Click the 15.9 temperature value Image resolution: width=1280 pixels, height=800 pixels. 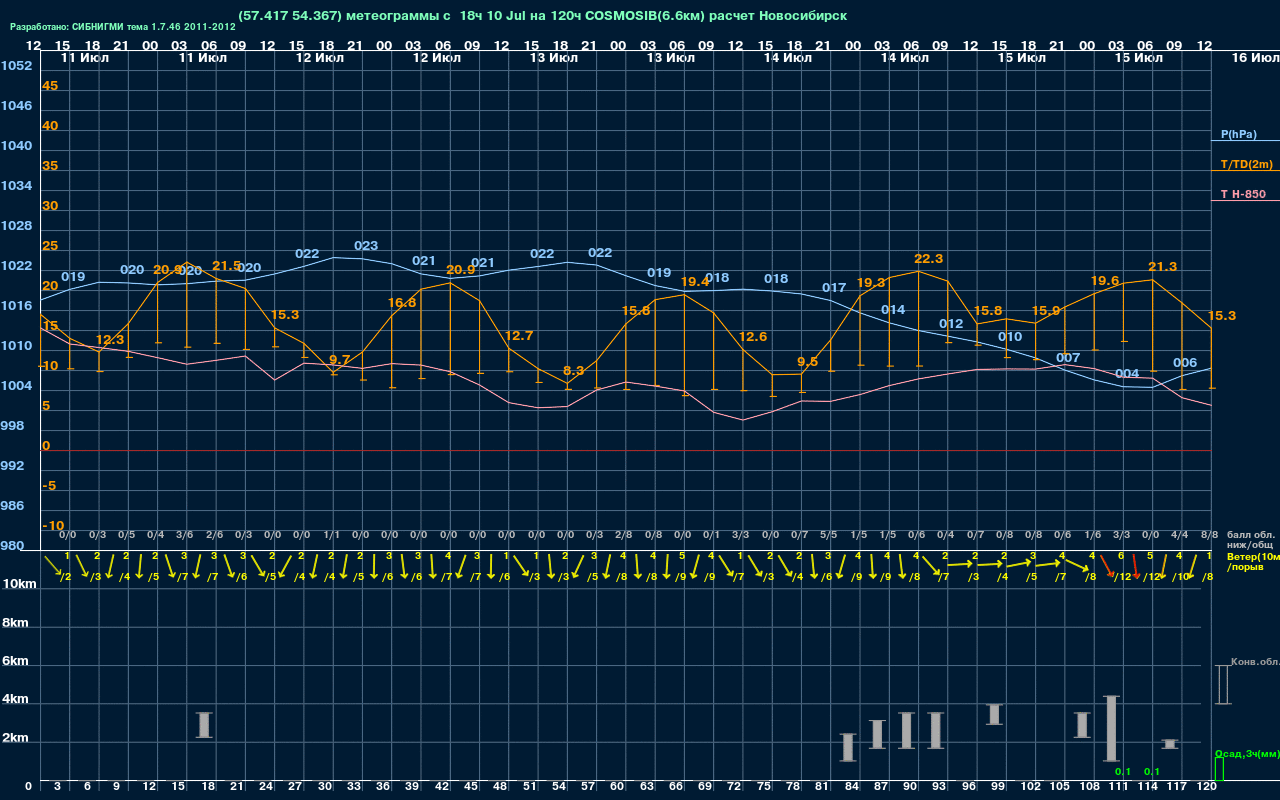[1046, 310]
